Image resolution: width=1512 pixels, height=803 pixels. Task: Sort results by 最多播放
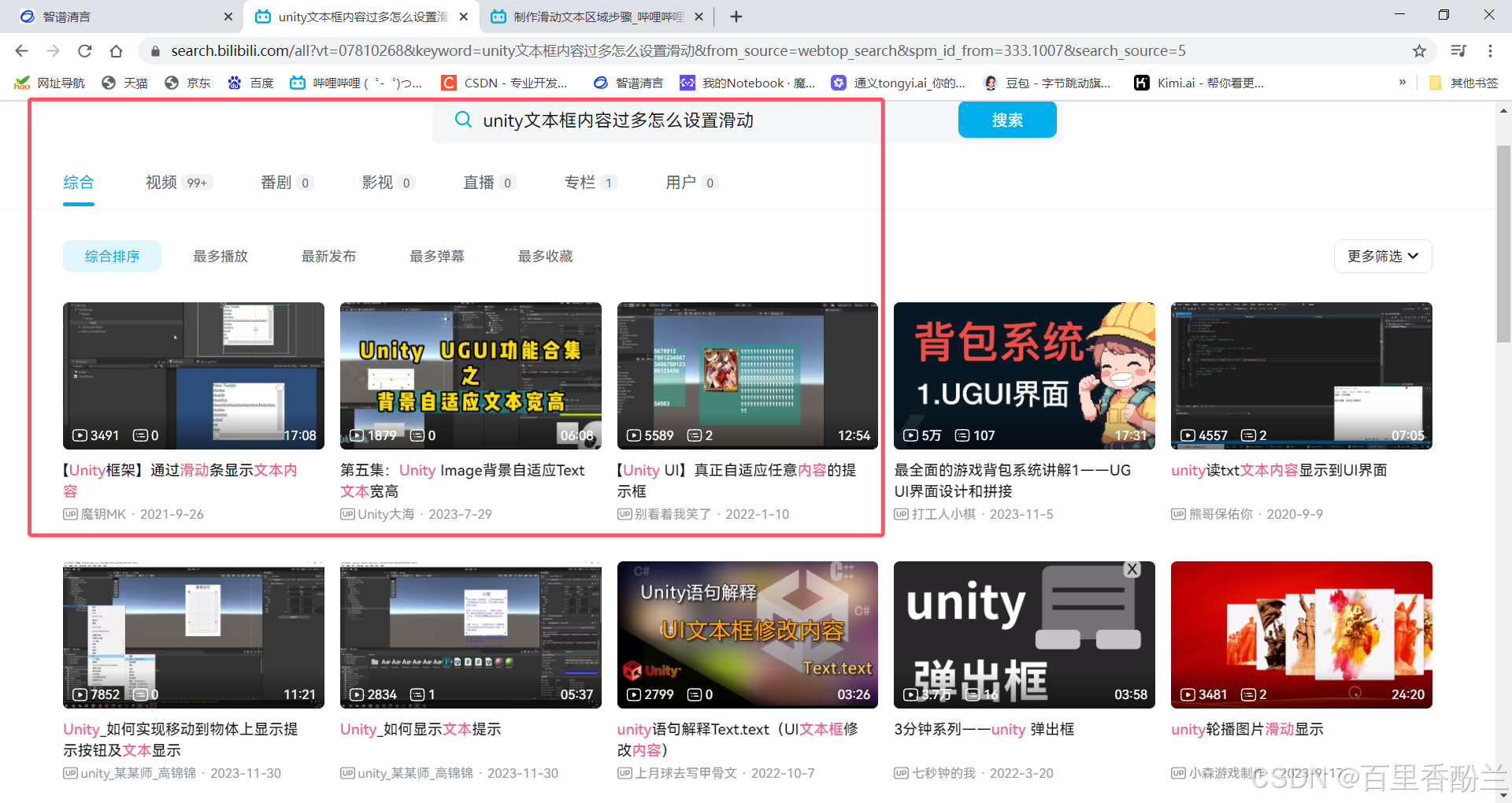click(220, 257)
